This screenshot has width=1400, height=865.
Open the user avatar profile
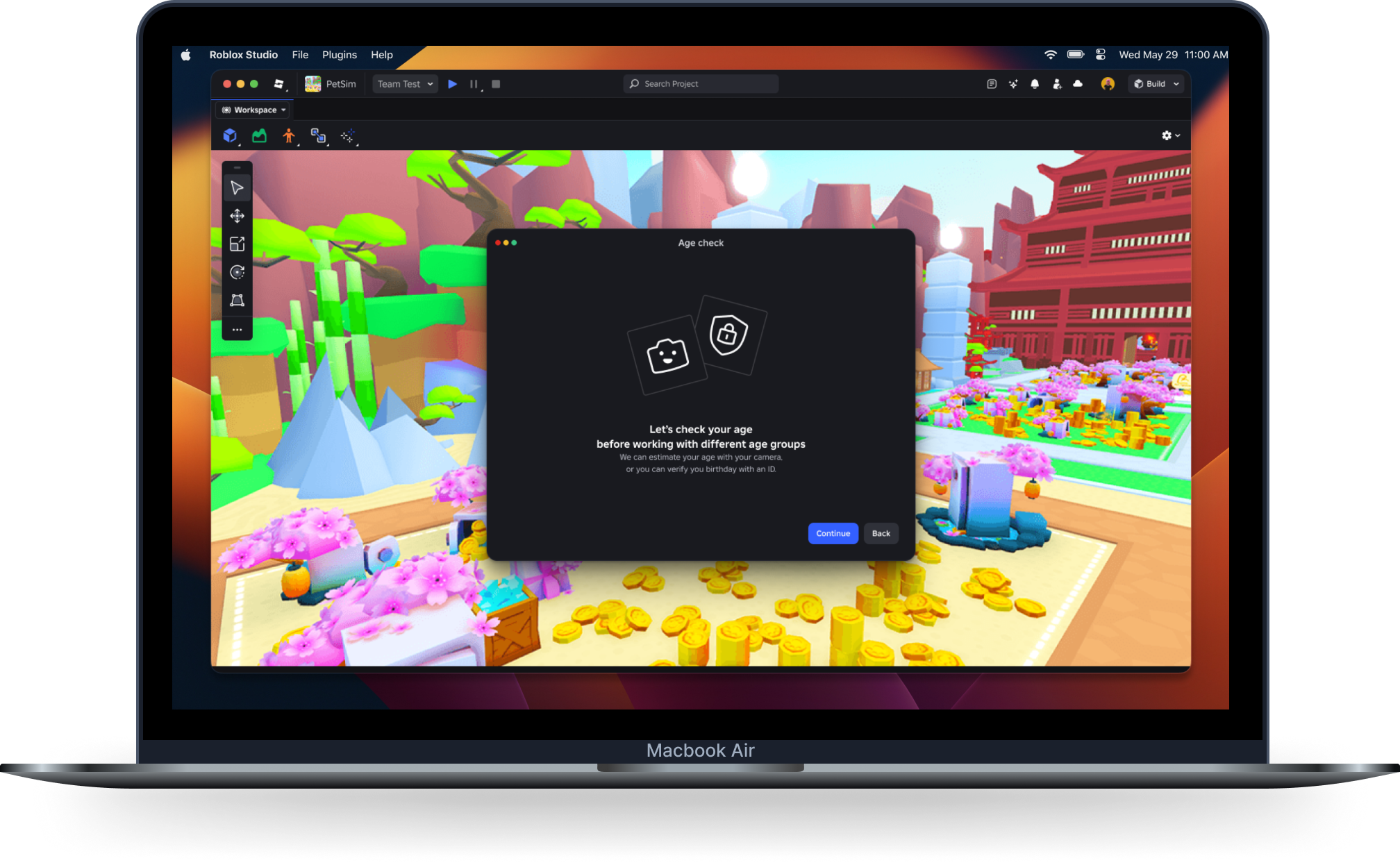1108,84
